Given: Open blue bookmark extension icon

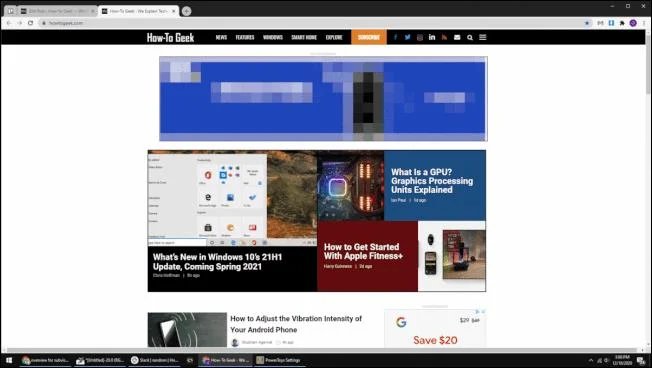Looking at the screenshot, I should [611, 23].
